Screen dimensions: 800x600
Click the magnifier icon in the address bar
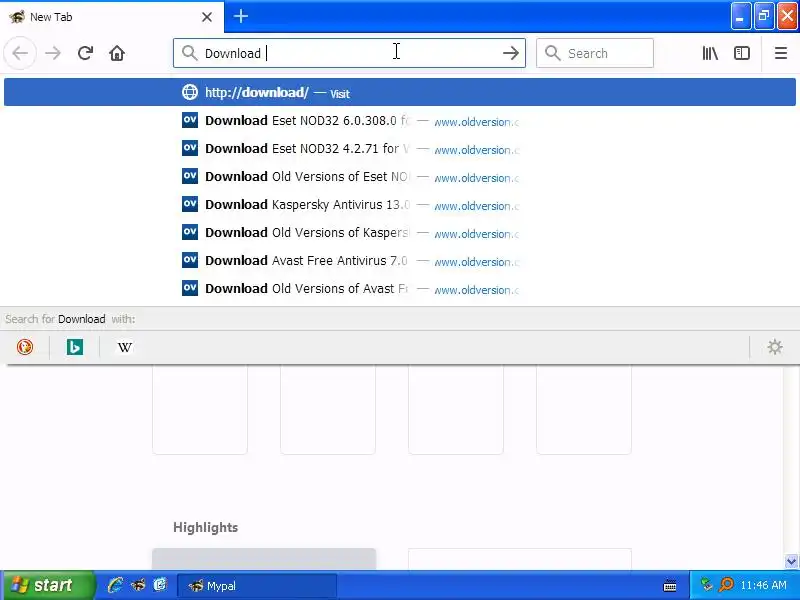[189, 53]
